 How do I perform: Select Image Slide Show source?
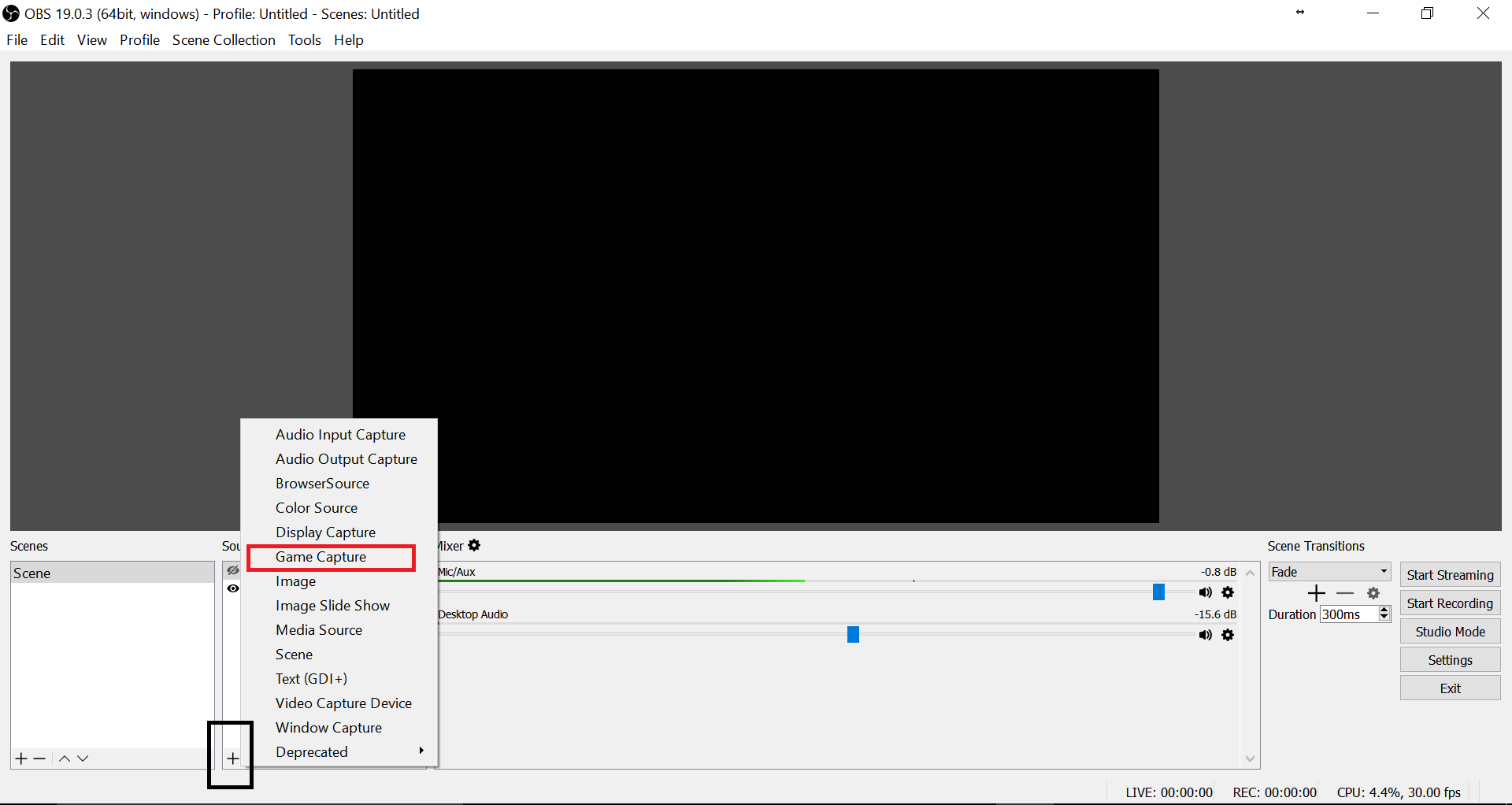(339, 606)
